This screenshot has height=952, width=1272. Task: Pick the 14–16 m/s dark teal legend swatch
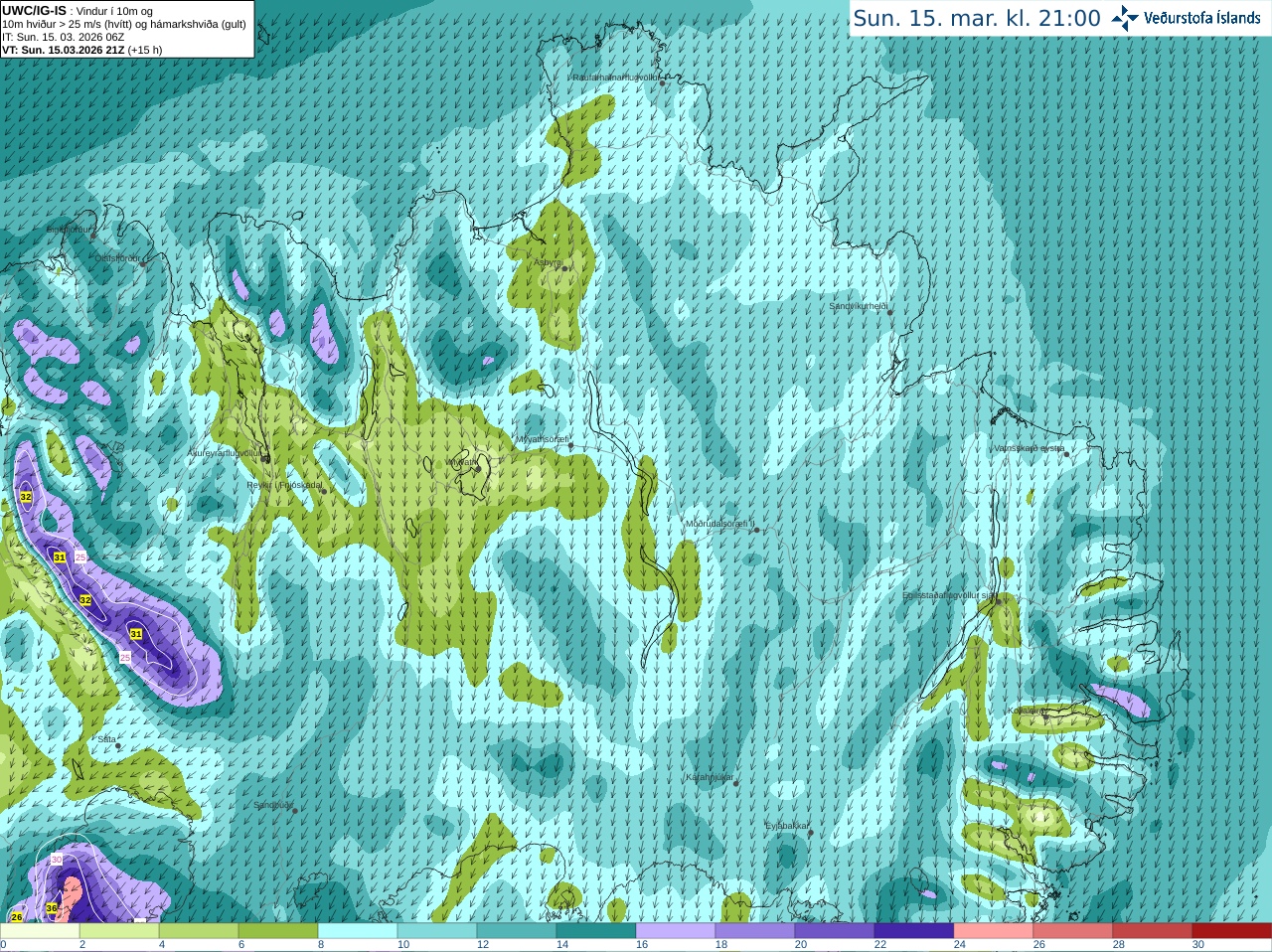click(596, 931)
